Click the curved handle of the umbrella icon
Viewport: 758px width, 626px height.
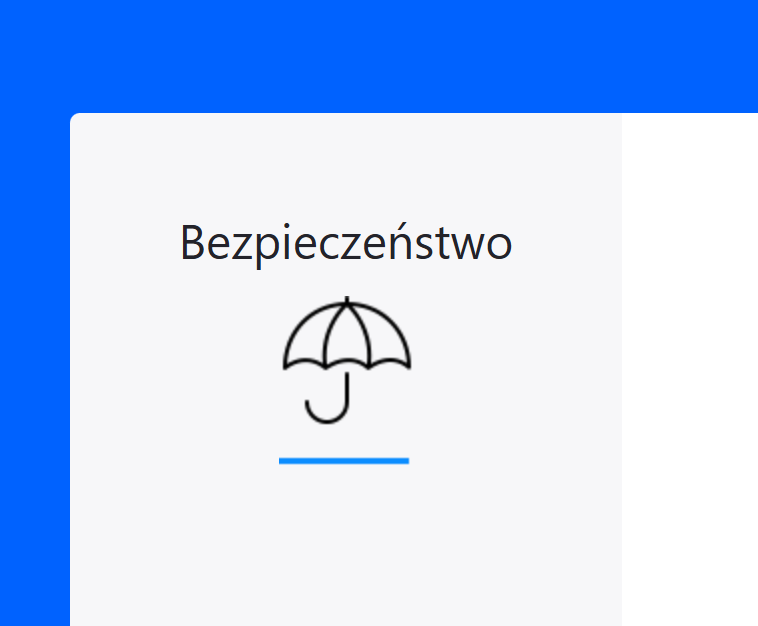(327, 404)
